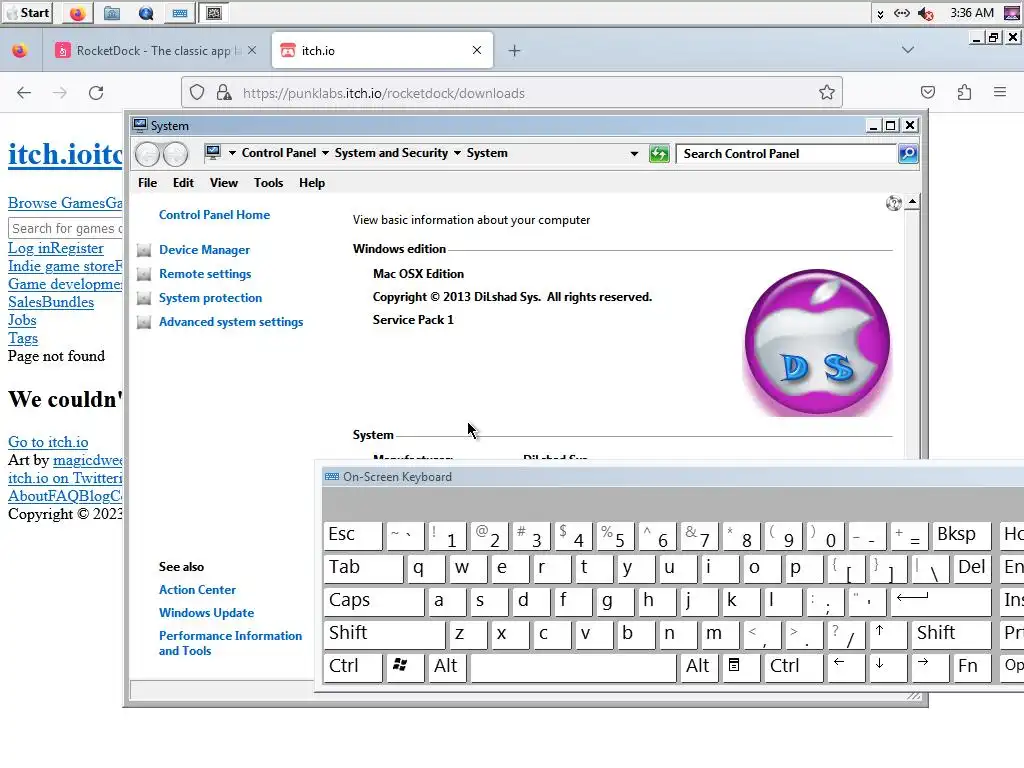Switch to the RocketDock browser tab
Image resolution: width=1024 pixels, height=768 pixels.
(x=157, y=50)
